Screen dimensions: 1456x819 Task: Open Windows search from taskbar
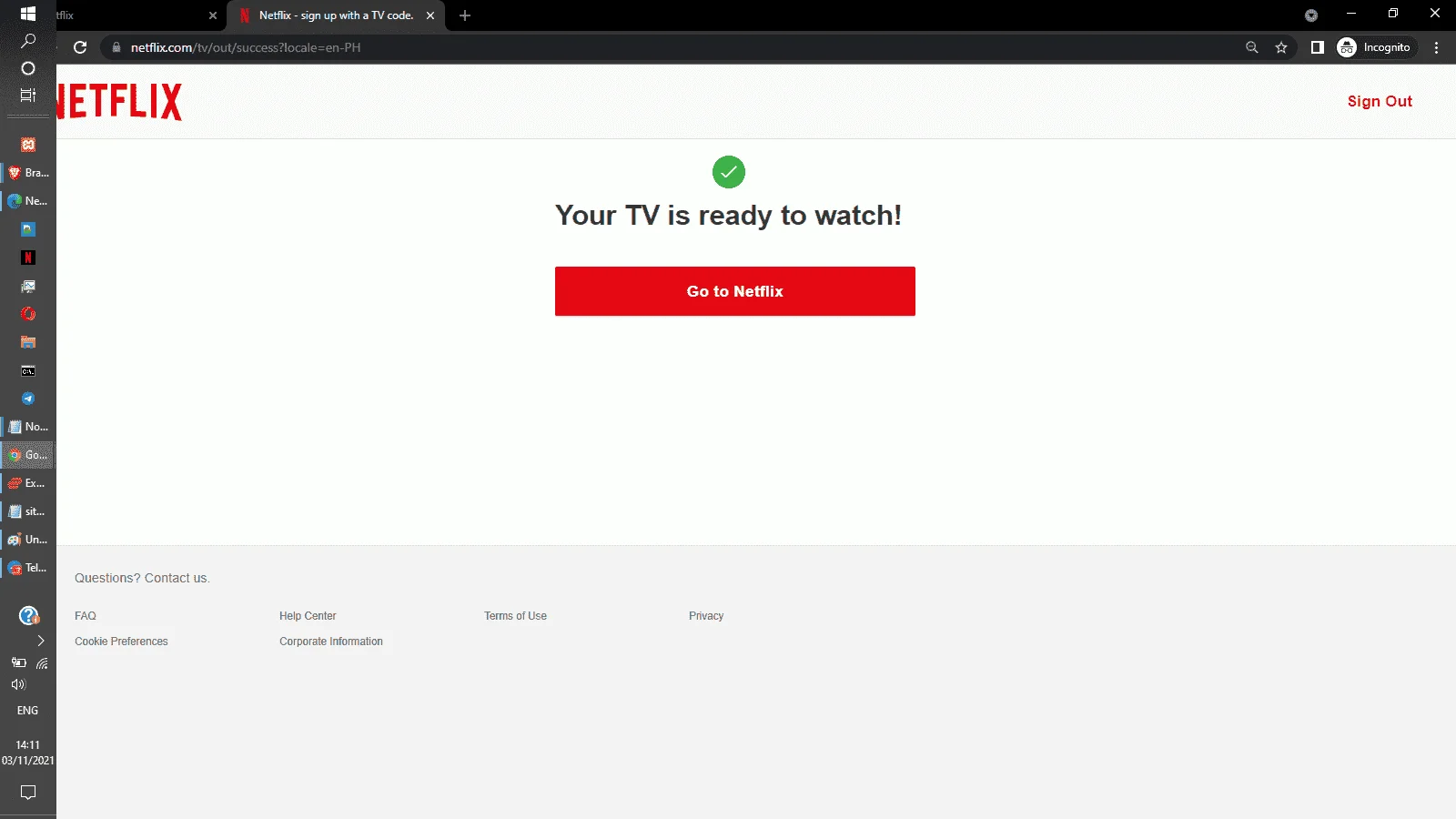point(28,41)
